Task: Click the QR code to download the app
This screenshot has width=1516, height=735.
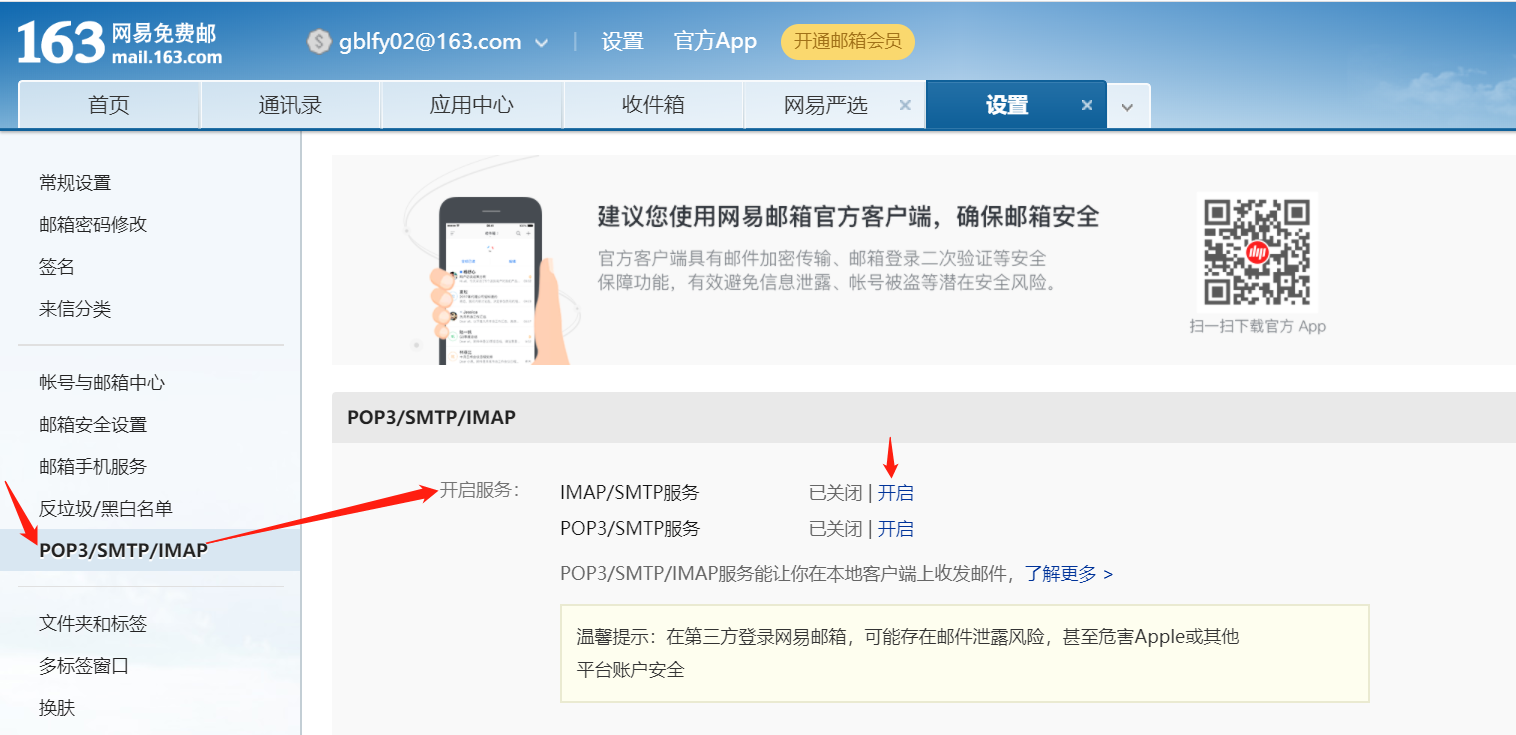Action: [1257, 252]
